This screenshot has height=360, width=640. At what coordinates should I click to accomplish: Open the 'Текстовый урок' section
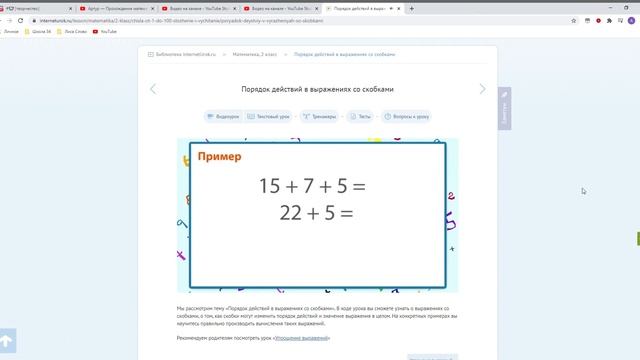tap(268, 116)
